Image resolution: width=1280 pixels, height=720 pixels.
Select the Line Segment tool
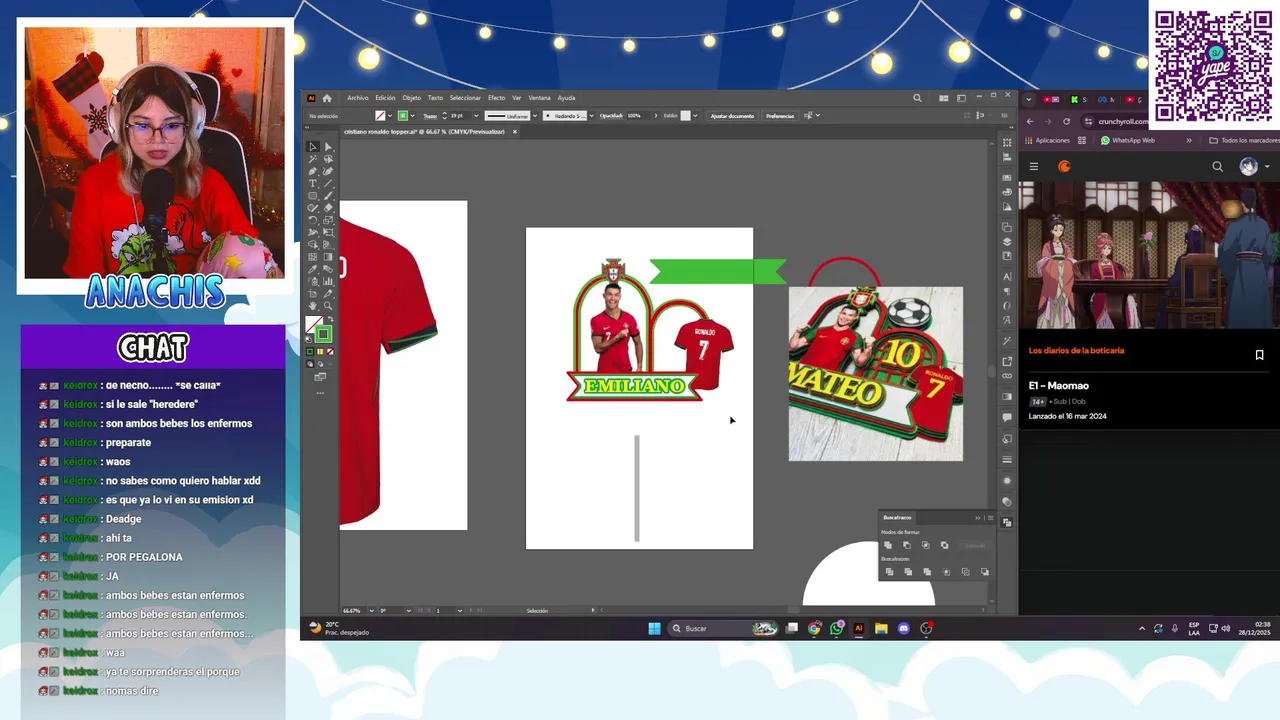click(x=328, y=183)
